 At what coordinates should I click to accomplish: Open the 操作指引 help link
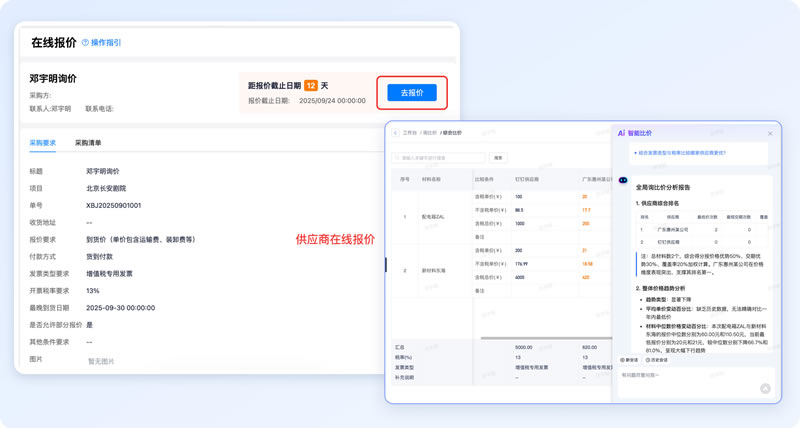pyautogui.click(x=105, y=43)
